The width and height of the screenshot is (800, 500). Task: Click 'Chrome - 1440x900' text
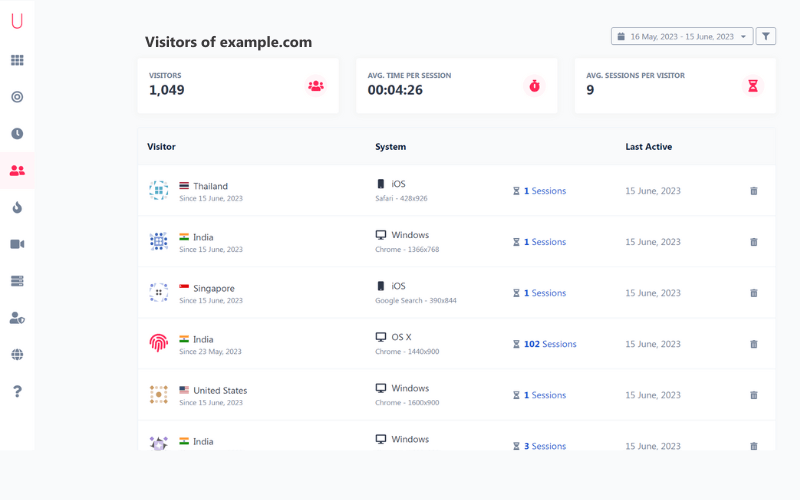pos(407,352)
